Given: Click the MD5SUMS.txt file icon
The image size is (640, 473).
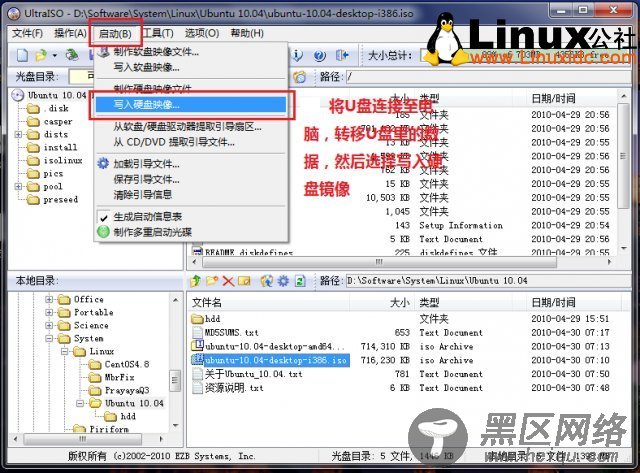Looking at the screenshot, I should 198,332.
